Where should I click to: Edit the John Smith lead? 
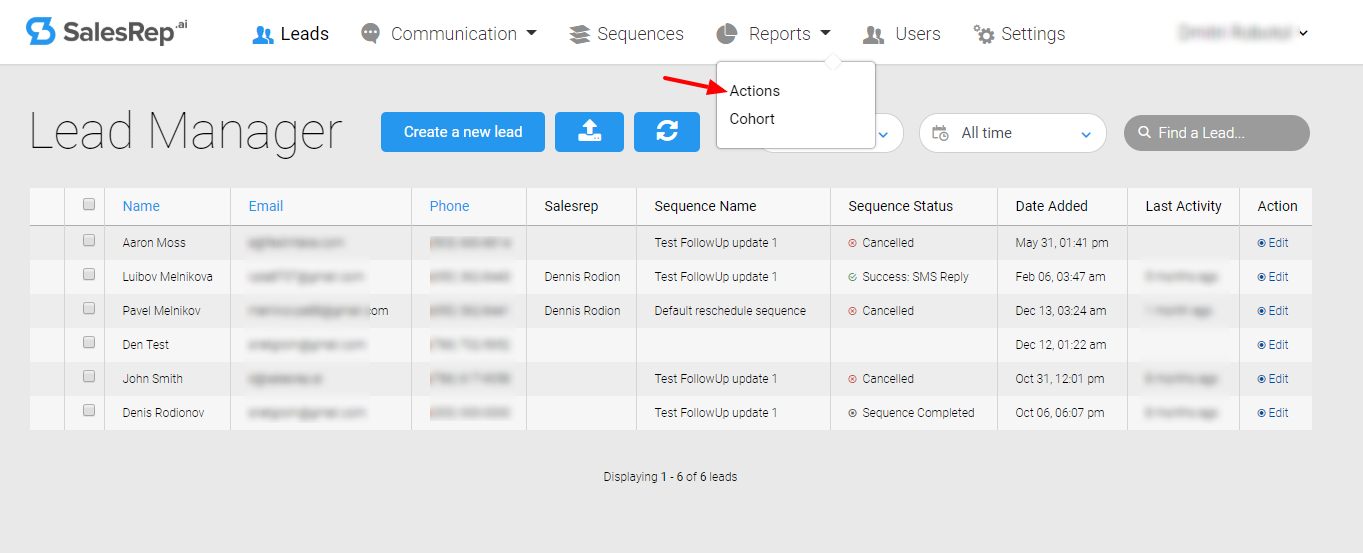[x=1273, y=379]
